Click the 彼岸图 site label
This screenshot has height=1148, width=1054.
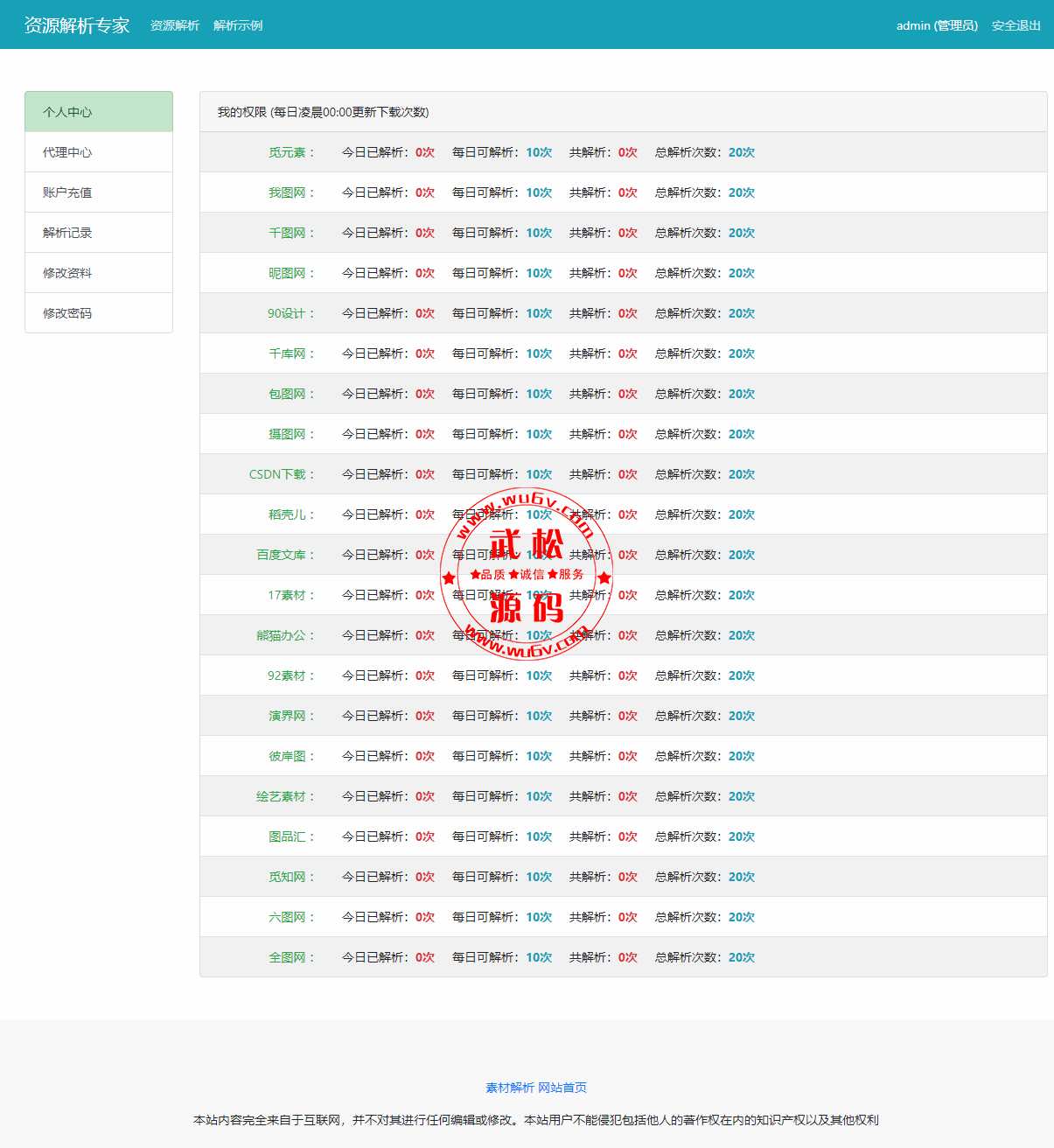(291, 756)
